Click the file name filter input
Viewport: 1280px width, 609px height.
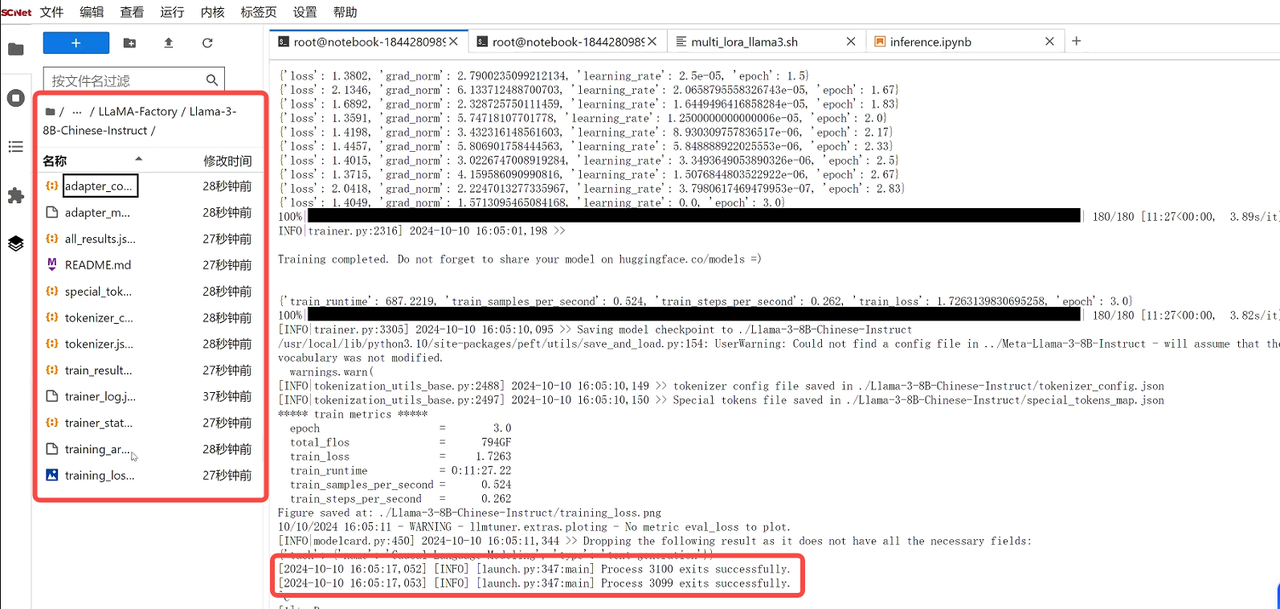point(125,80)
